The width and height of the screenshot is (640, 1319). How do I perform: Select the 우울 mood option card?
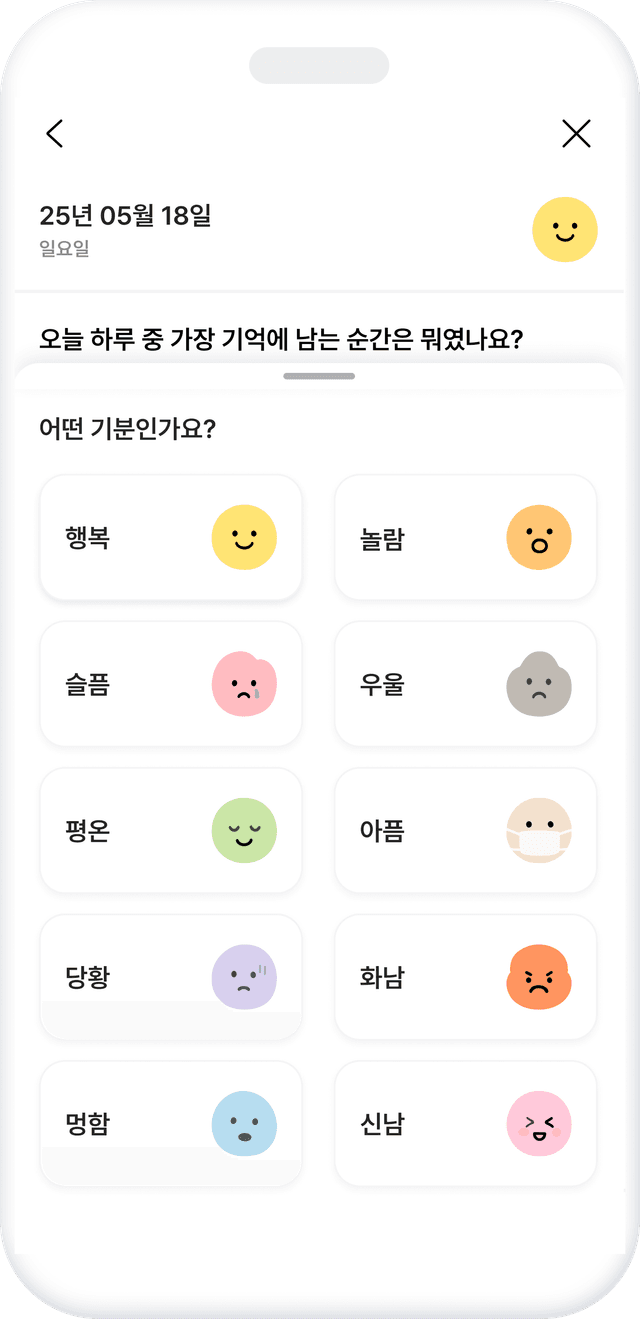pyautogui.click(x=465, y=684)
